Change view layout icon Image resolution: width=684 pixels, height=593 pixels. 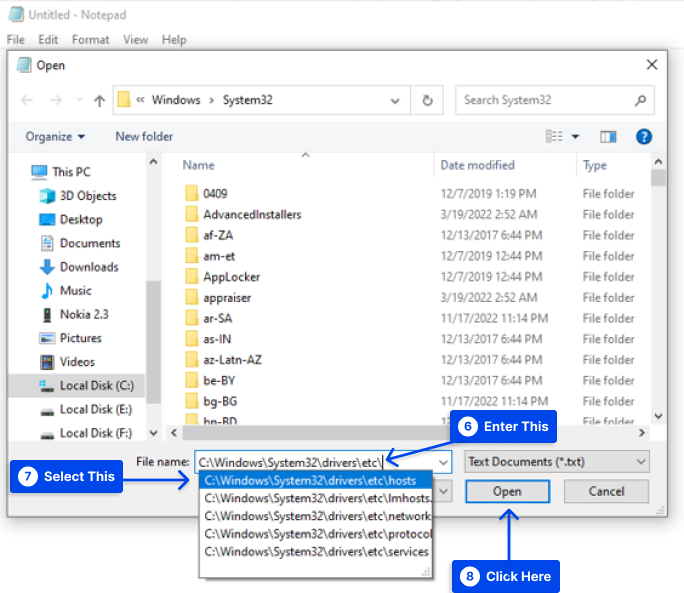pos(554,137)
